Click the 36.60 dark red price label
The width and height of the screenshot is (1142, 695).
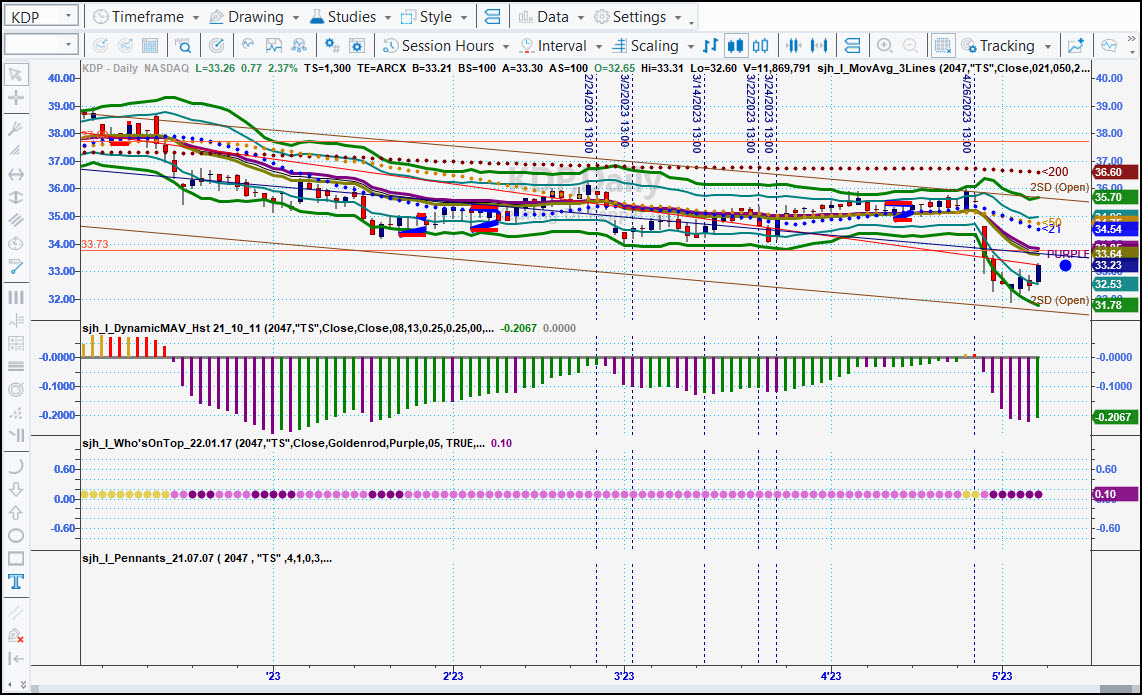[x=1115, y=172]
